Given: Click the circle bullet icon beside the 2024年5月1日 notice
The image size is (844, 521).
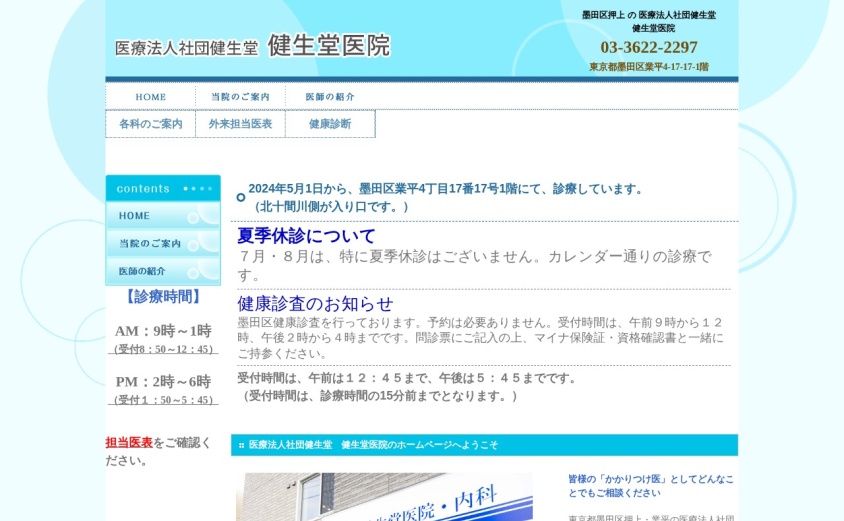Looking at the screenshot, I should click(x=241, y=198).
